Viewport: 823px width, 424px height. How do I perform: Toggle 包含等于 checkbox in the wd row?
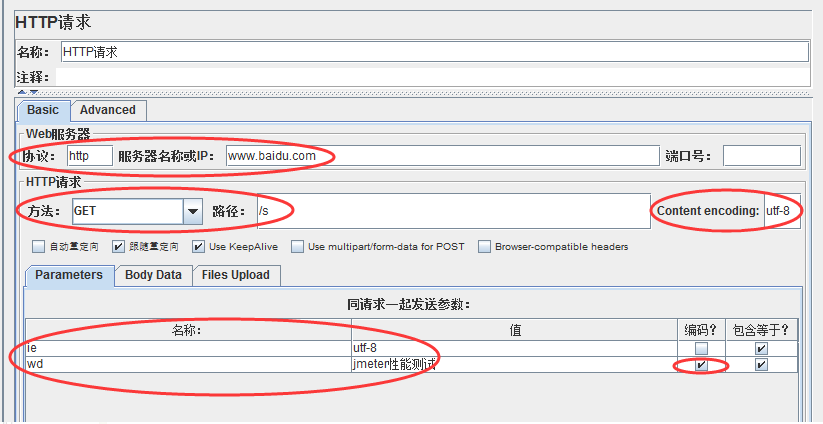762,365
